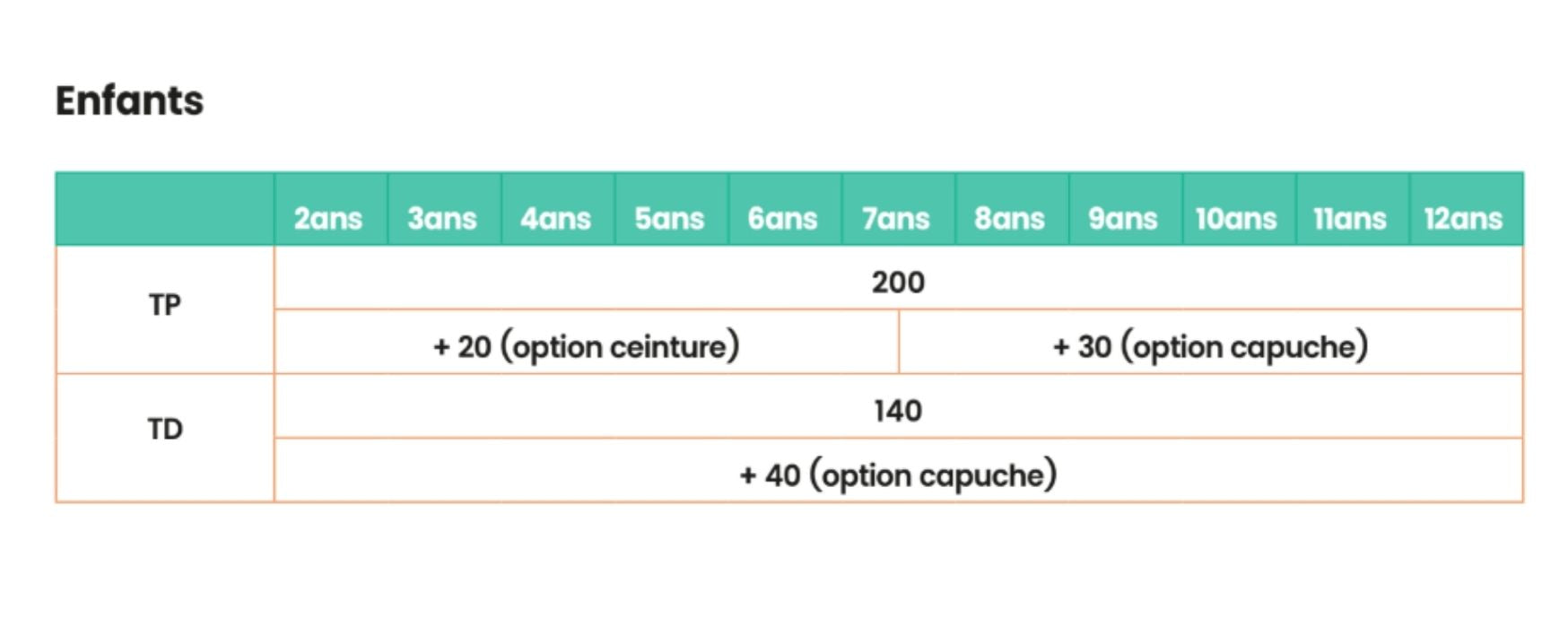
Task: Select the +20 option ceinture cell
Action: tap(587, 346)
